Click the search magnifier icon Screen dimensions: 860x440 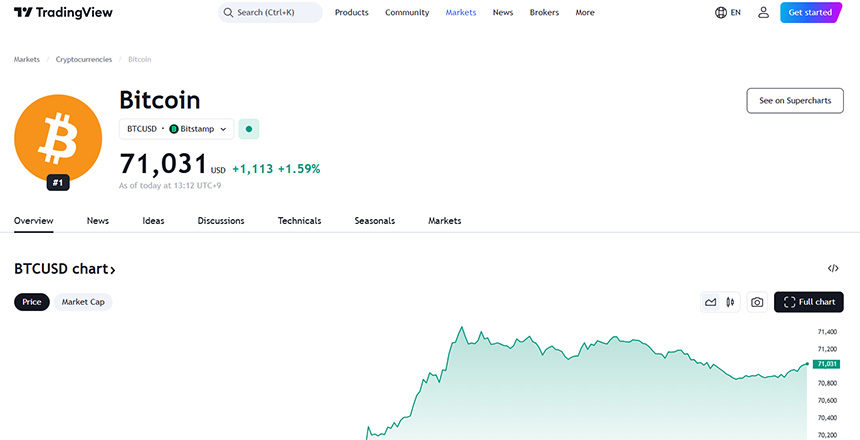tap(228, 13)
